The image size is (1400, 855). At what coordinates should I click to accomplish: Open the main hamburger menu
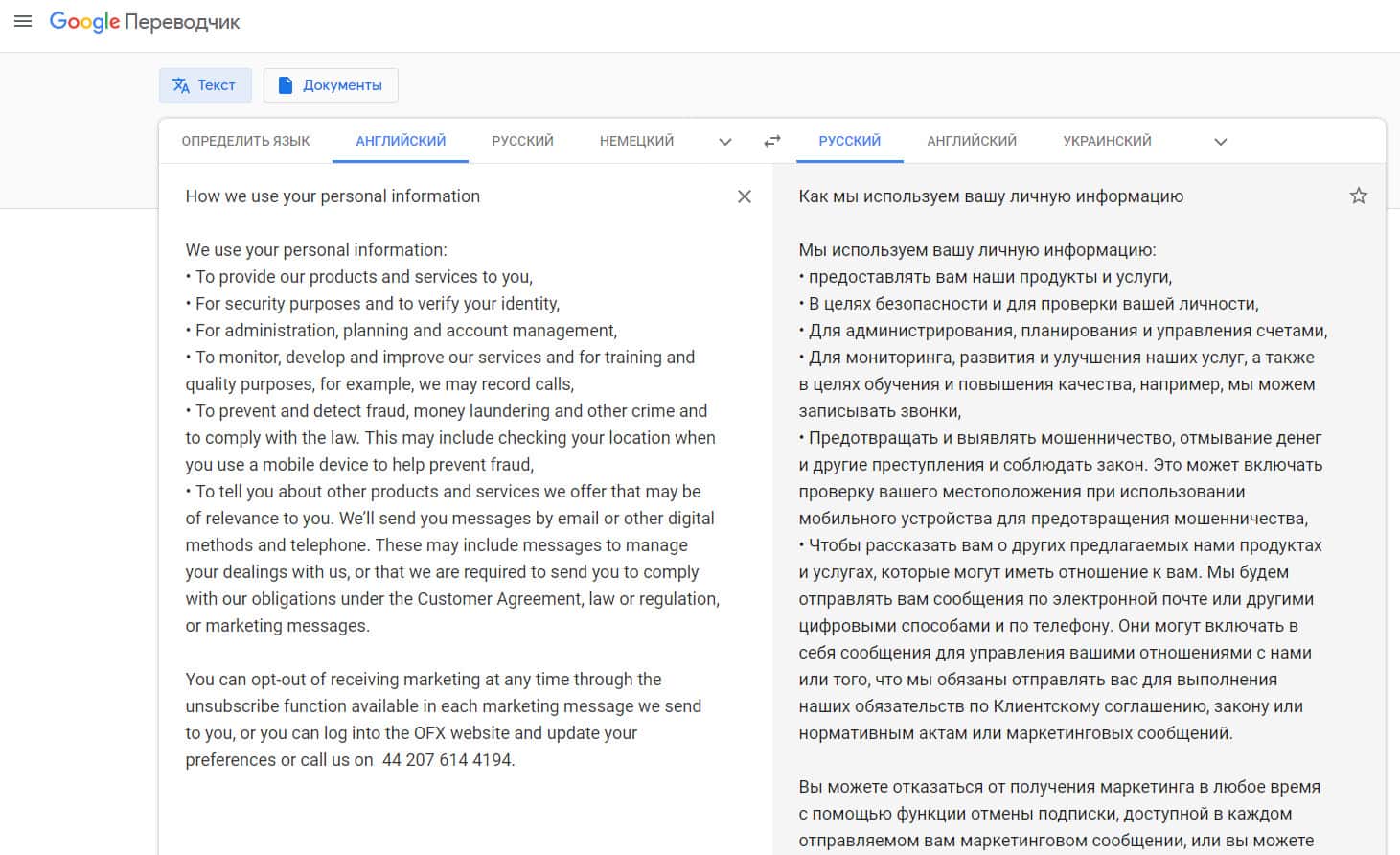[x=23, y=21]
